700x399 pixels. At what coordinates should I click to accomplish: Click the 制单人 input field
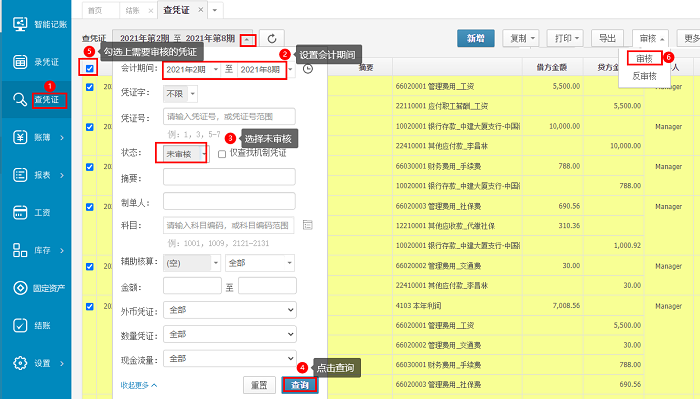click(x=229, y=201)
